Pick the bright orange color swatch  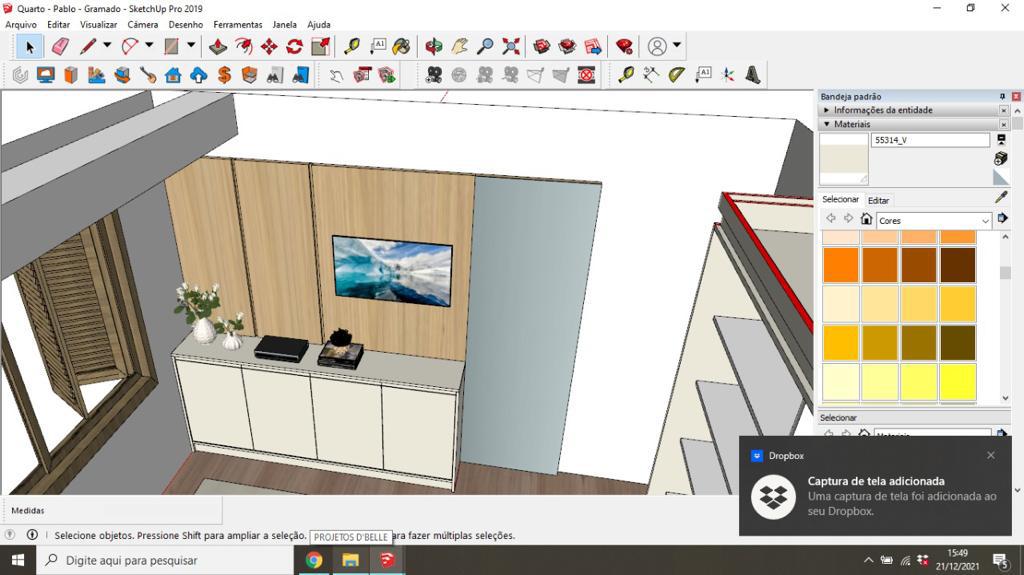click(x=840, y=265)
